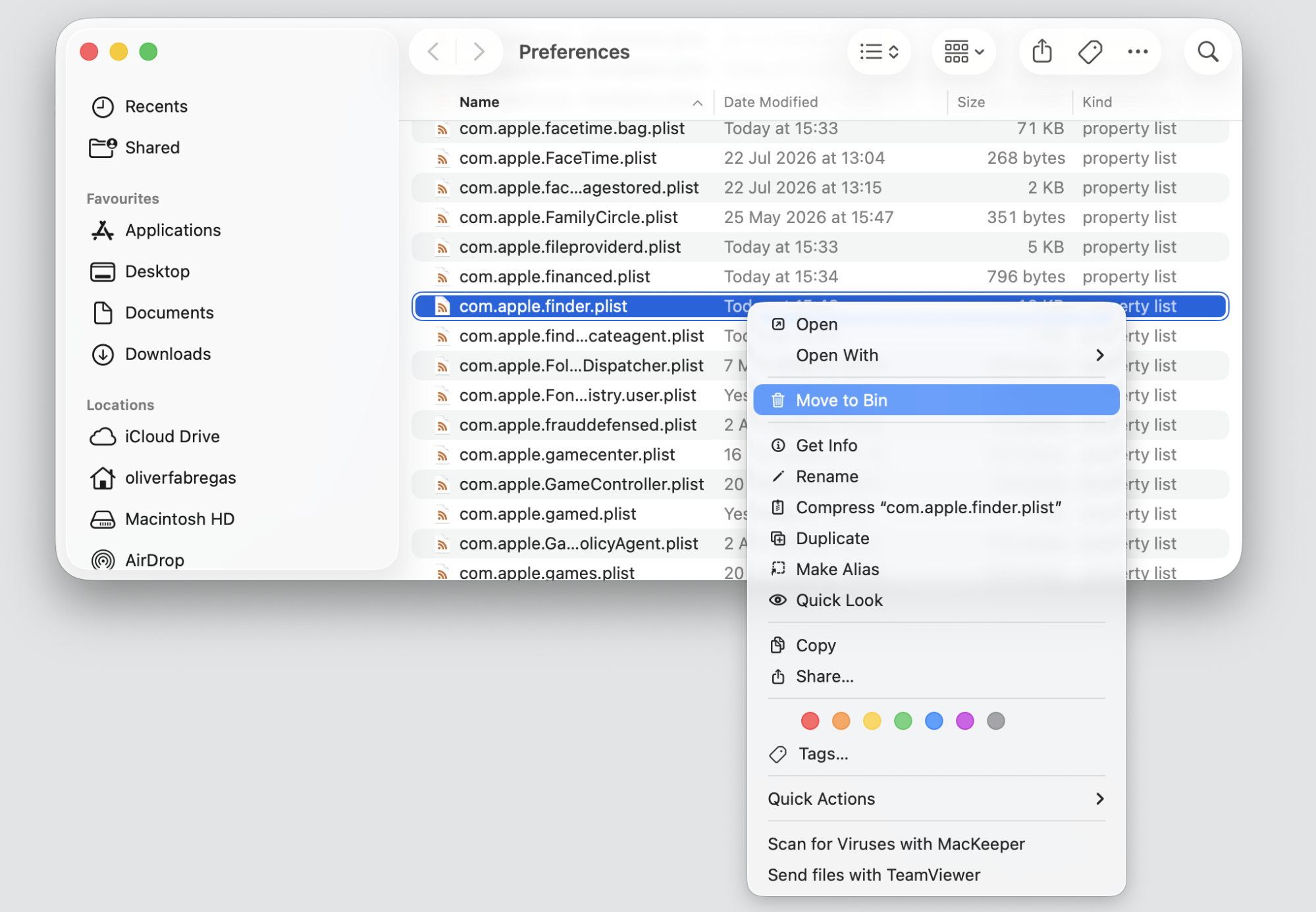Choose Move to Bin
The image size is (1316, 912).
[936, 400]
